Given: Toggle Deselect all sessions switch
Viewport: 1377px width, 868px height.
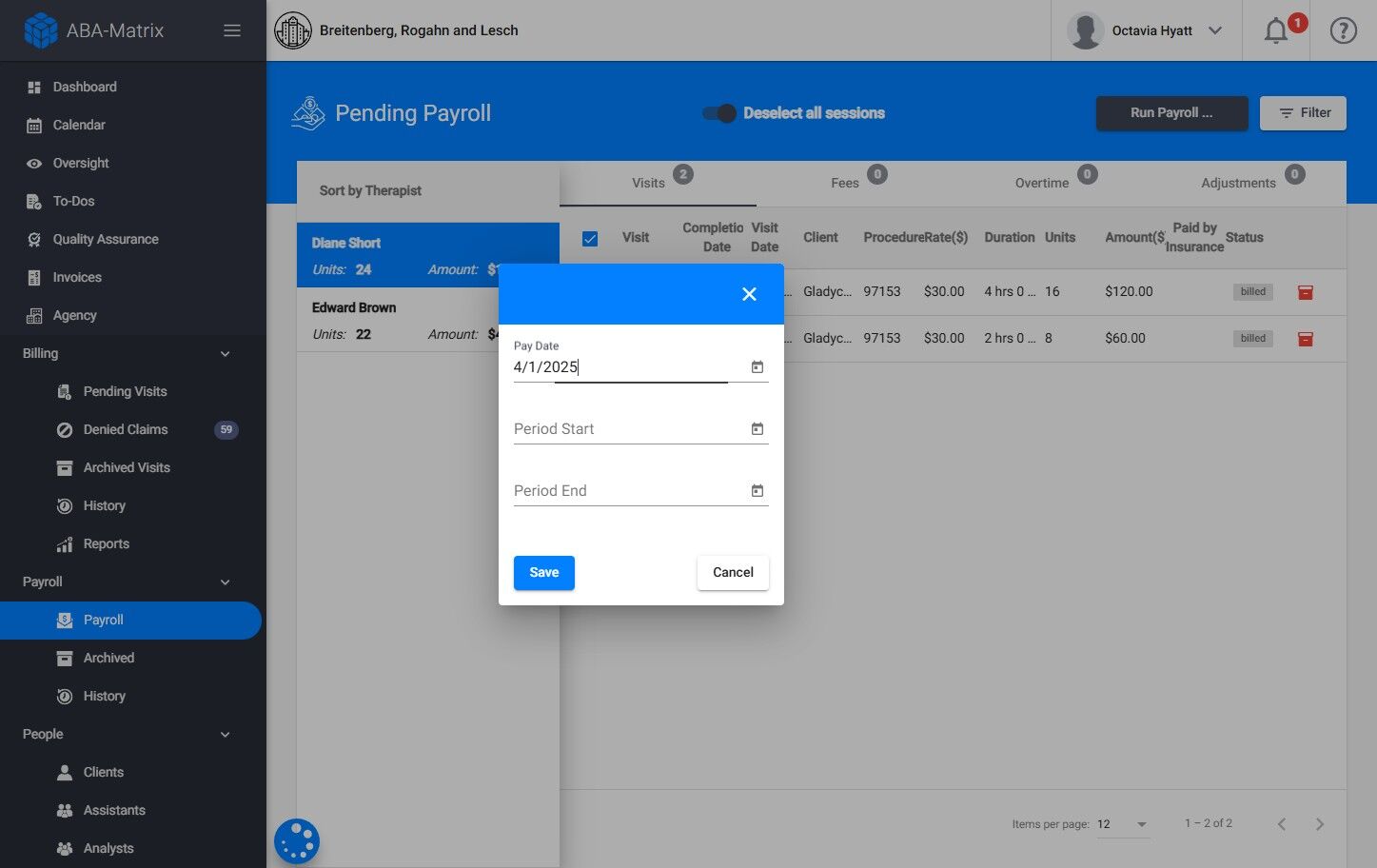Looking at the screenshot, I should pyautogui.click(x=720, y=112).
